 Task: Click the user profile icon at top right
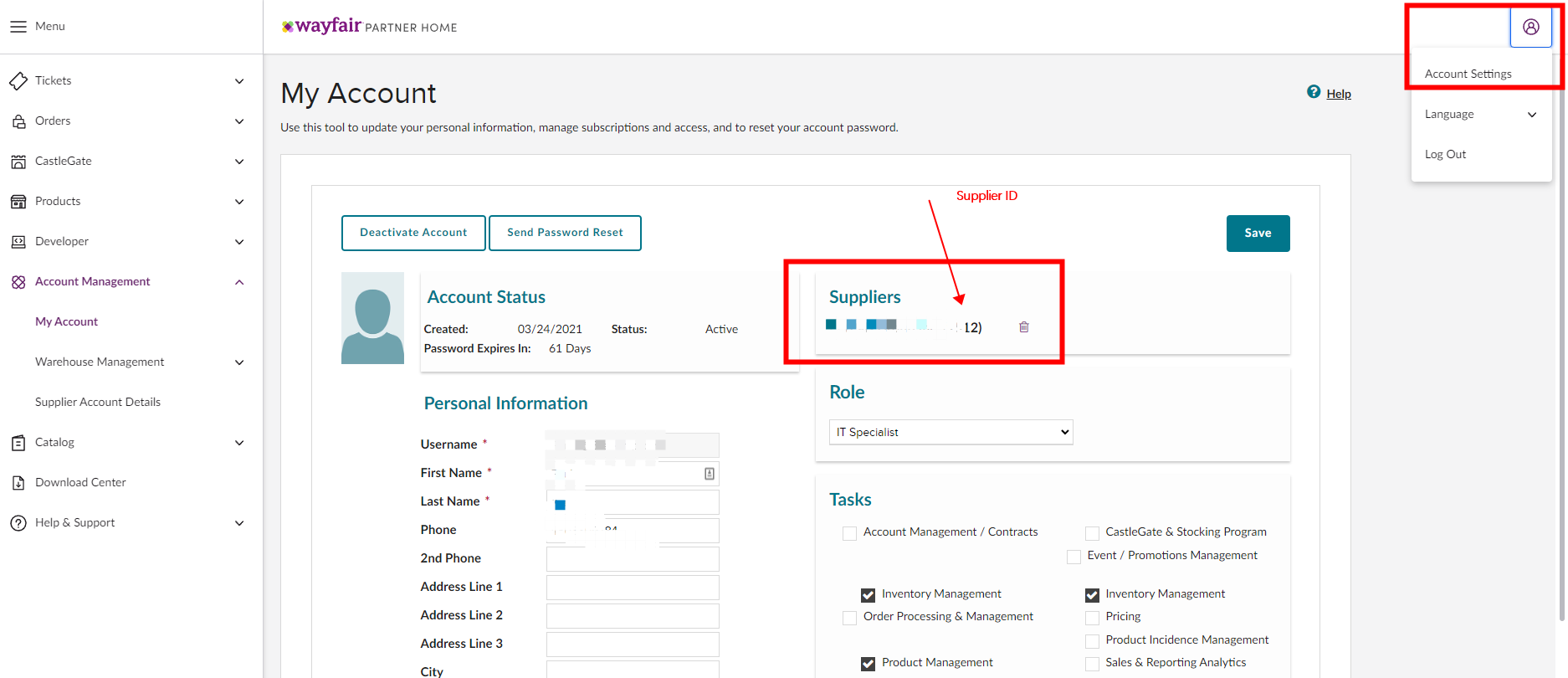pyautogui.click(x=1530, y=27)
